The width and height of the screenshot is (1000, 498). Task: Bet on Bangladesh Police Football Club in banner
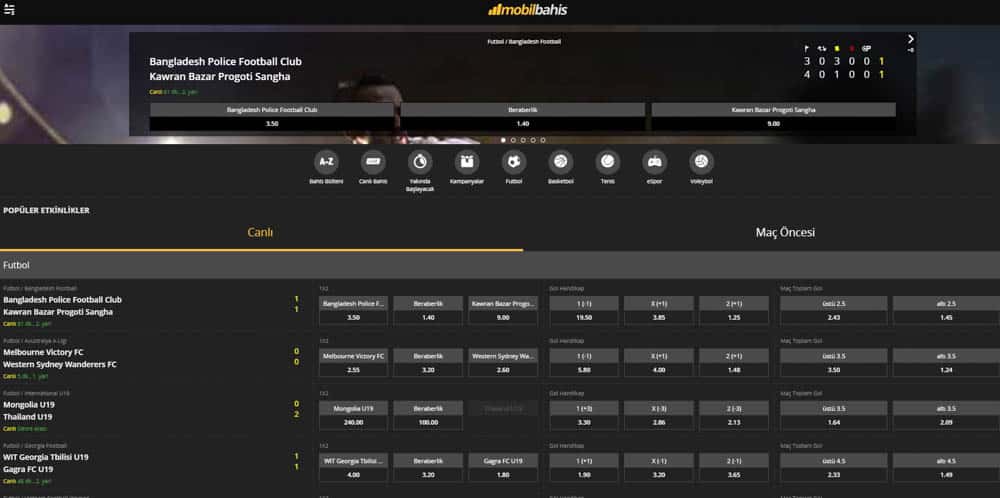272,117
